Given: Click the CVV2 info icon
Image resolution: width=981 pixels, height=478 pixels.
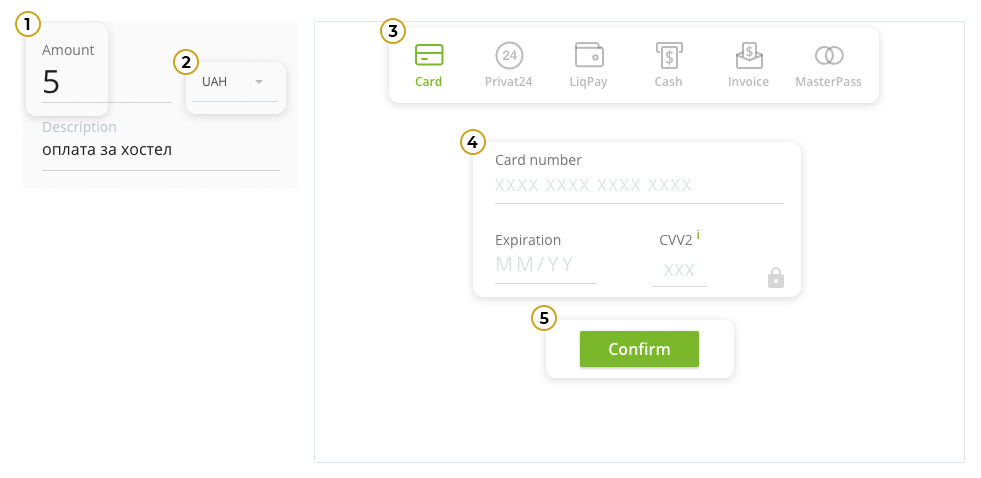Looking at the screenshot, I should coord(698,235).
